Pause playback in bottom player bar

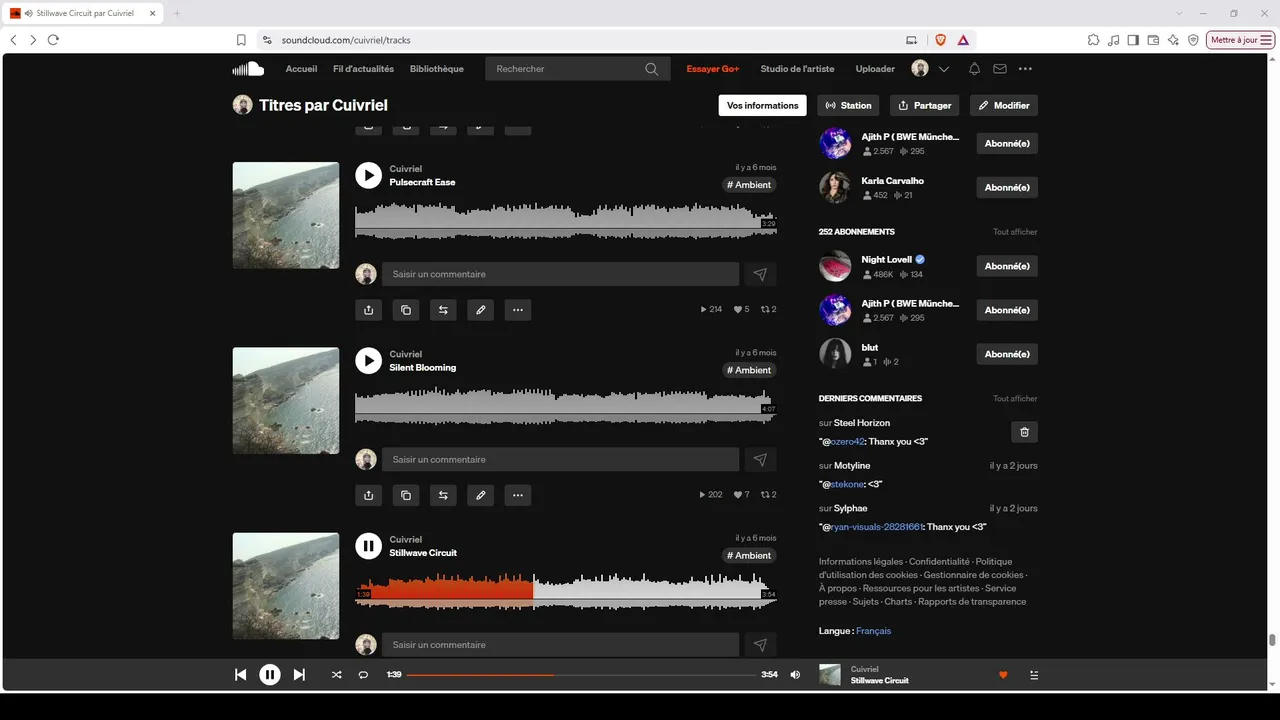point(270,675)
